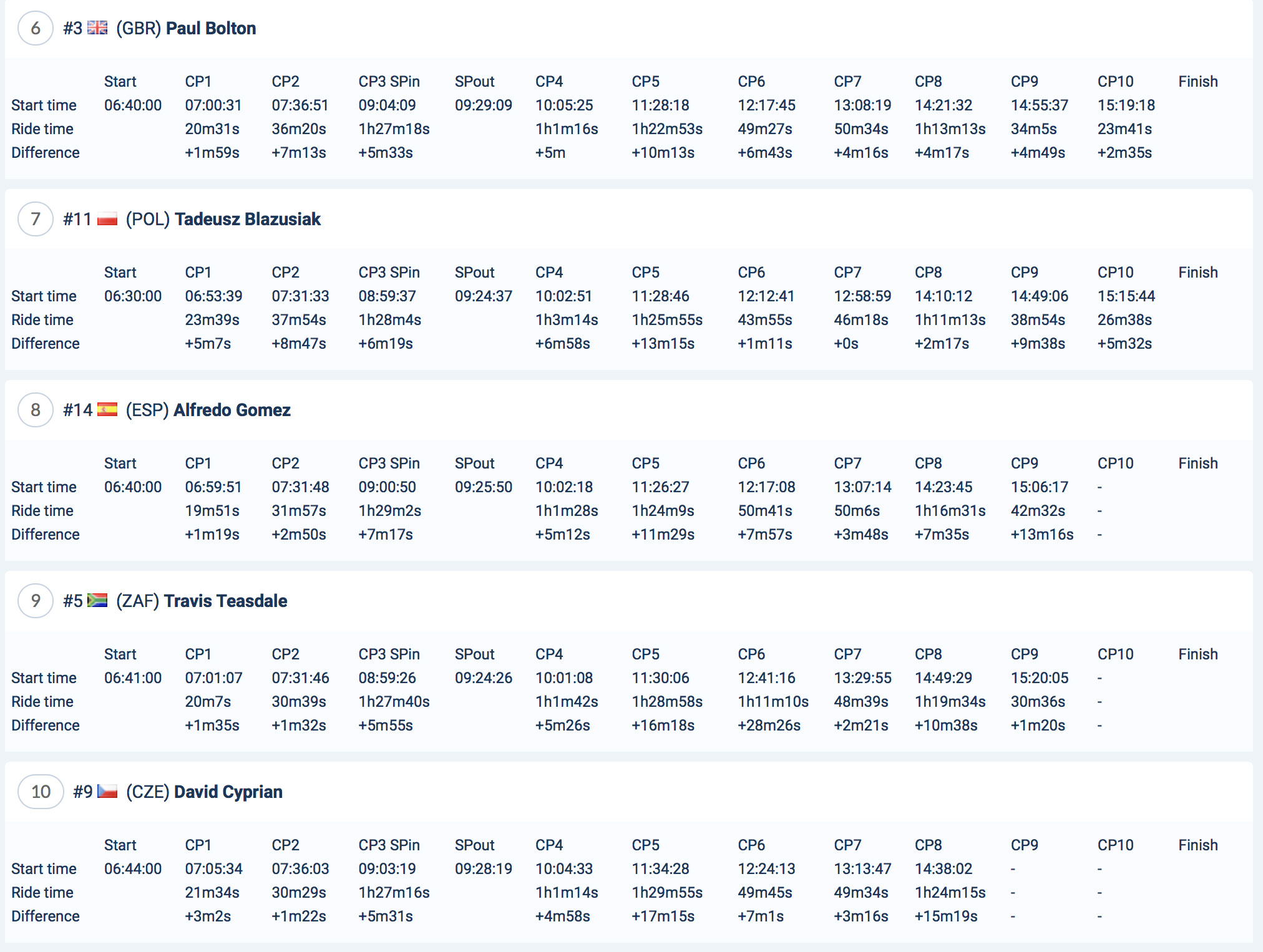
Task: Click Travis Teasdale's CP6 difference +28m26s
Action: (769, 726)
